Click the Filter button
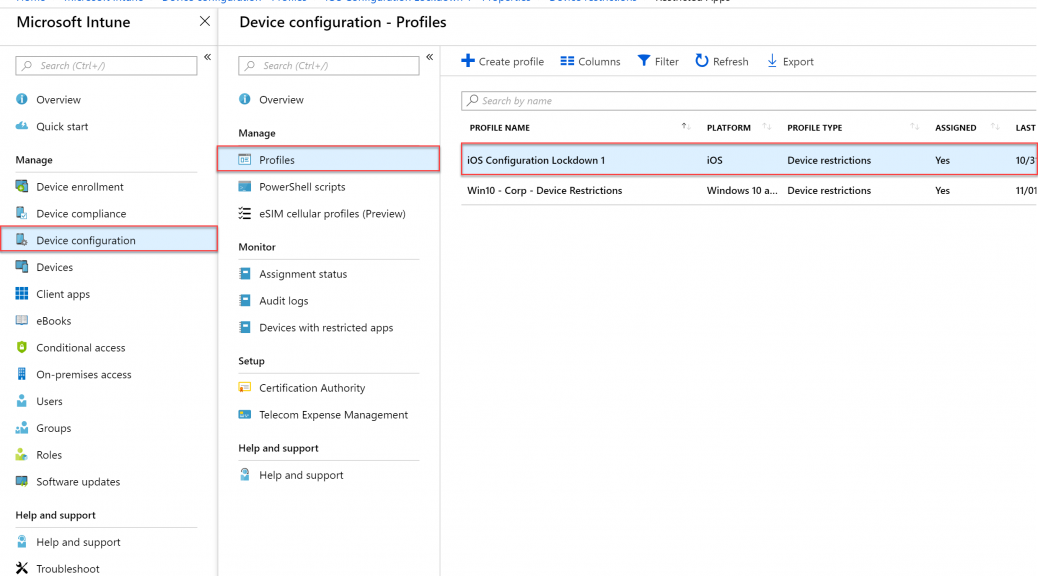 pos(658,61)
